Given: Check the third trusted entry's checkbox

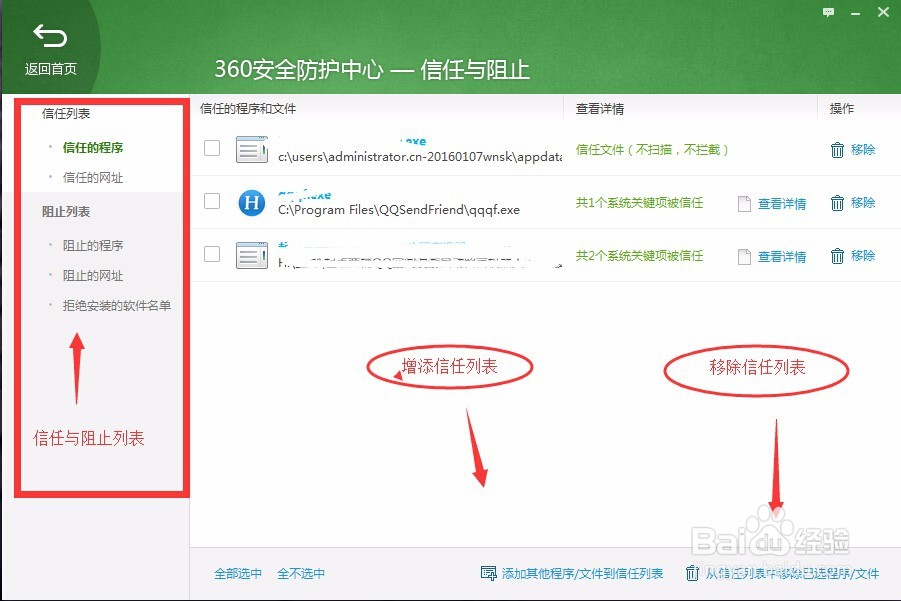Looking at the screenshot, I should [211, 255].
